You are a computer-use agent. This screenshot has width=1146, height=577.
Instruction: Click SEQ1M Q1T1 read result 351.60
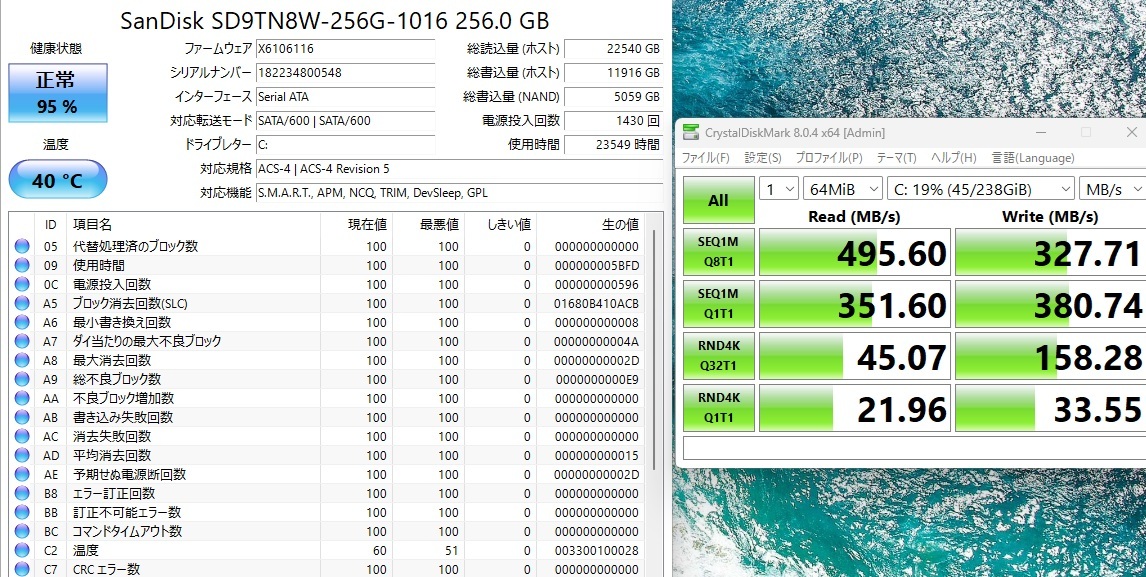tap(854, 304)
